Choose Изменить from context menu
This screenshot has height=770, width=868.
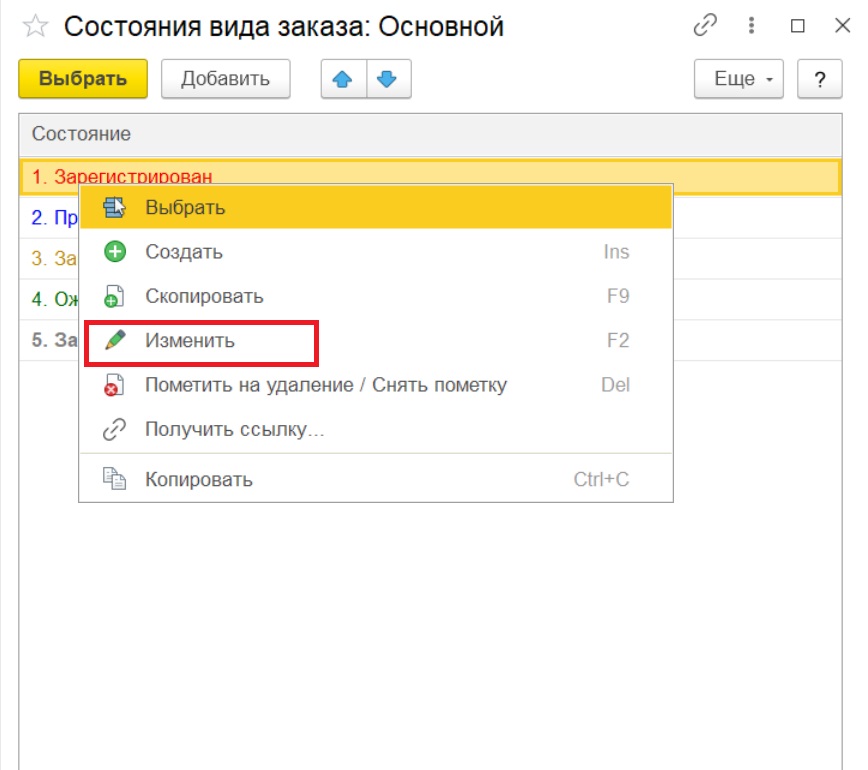[x=190, y=341]
